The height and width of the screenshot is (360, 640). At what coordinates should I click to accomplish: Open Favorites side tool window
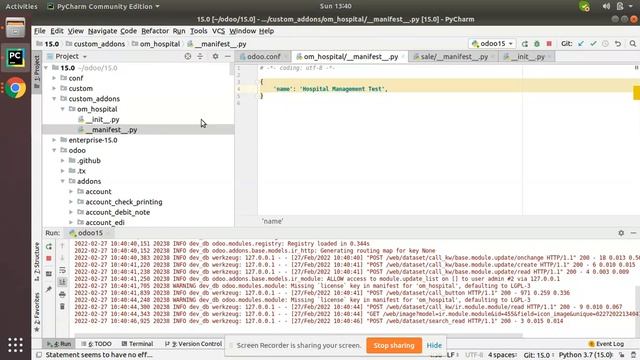(x=37, y=312)
